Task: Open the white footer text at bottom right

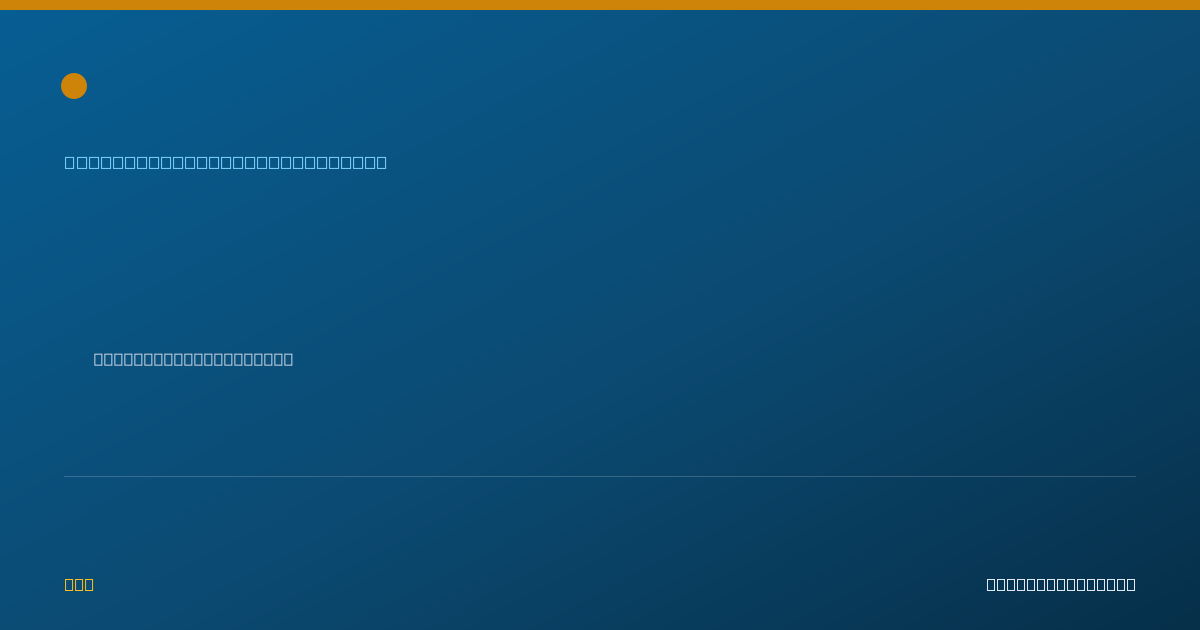Action: 1061,584
